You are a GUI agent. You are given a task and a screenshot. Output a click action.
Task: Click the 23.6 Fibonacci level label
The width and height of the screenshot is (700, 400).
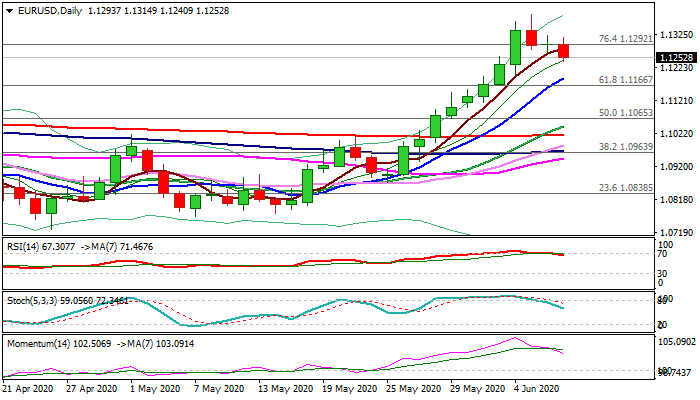tap(625, 187)
